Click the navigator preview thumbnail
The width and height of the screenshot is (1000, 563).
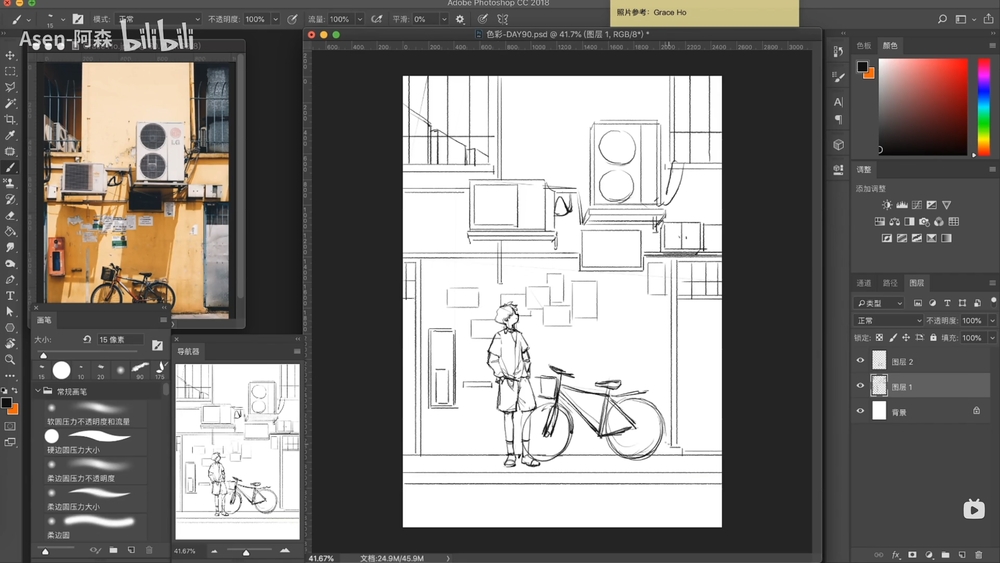[x=237, y=451]
